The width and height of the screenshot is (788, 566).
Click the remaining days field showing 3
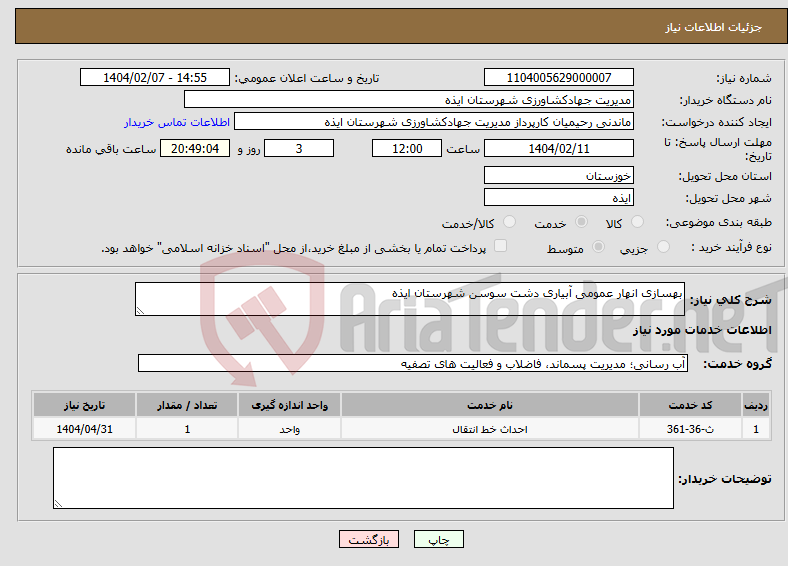(x=299, y=148)
